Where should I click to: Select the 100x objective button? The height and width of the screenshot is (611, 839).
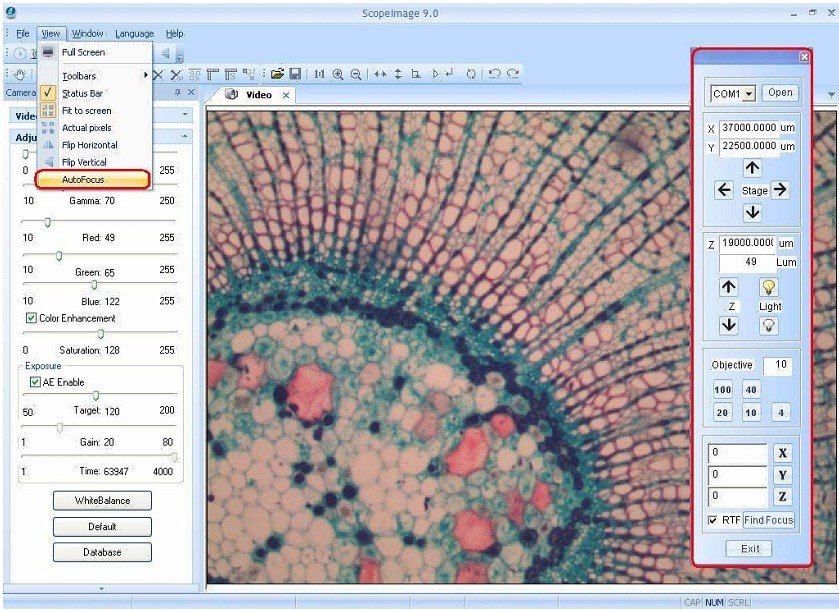click(x=723, y=389)
